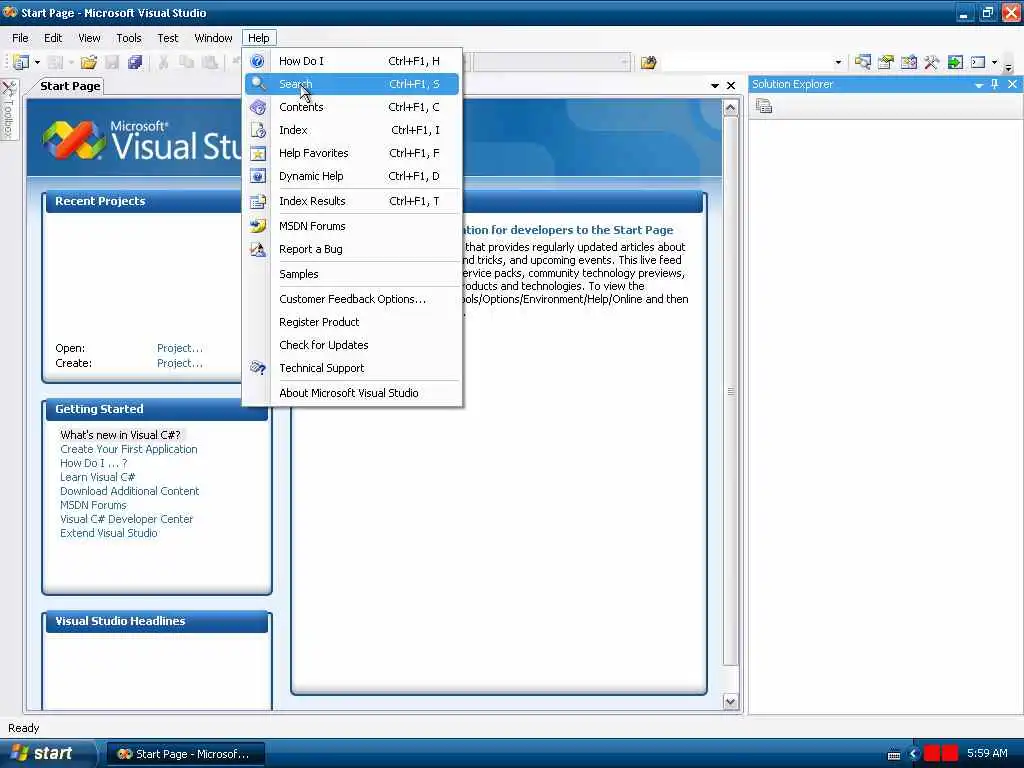Select Search in the Help menu
The height and width of the screenshot is (768, 1024).
click(x=352, y=84)
